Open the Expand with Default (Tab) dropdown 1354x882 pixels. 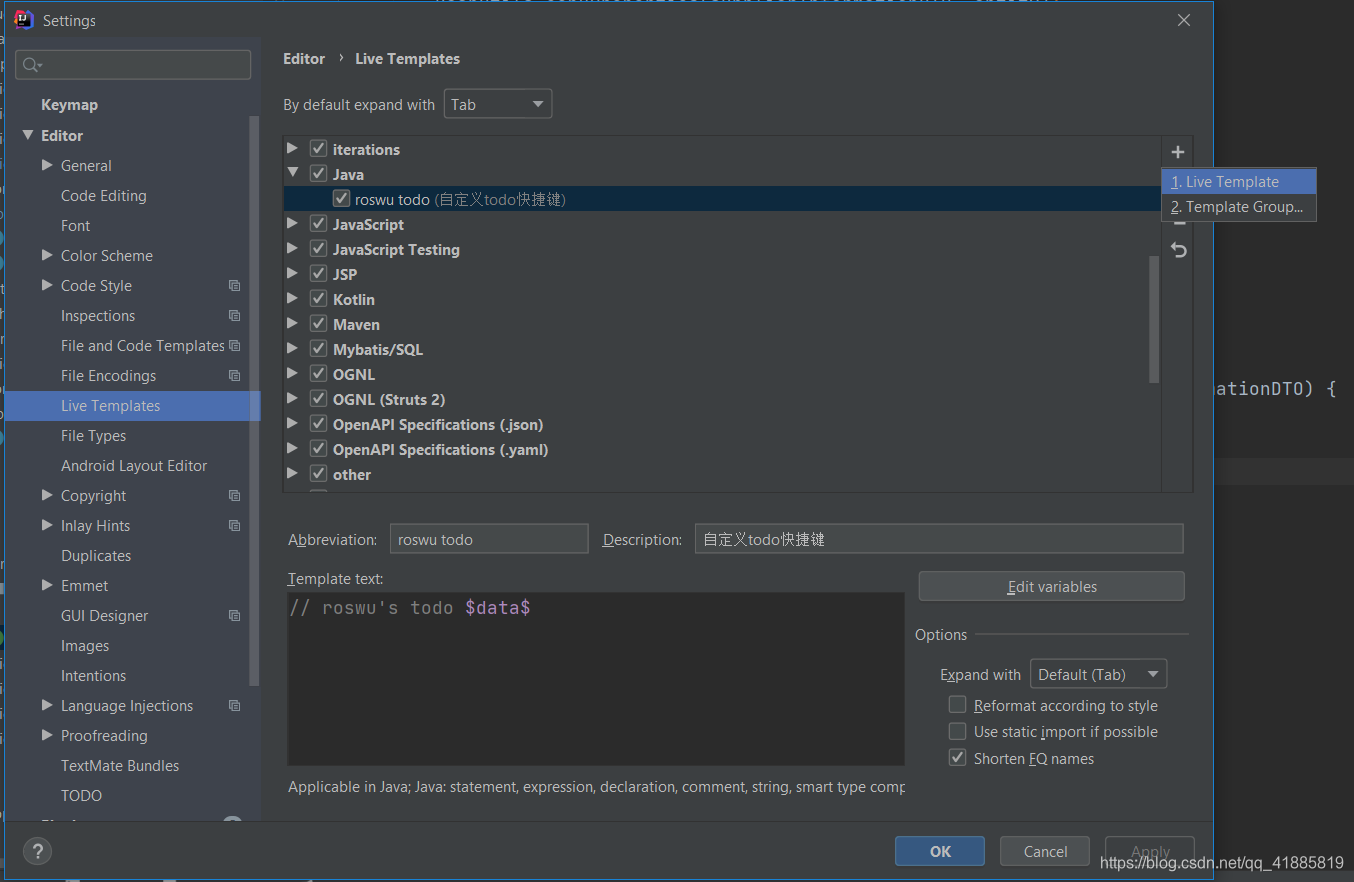pos(1098,675)
